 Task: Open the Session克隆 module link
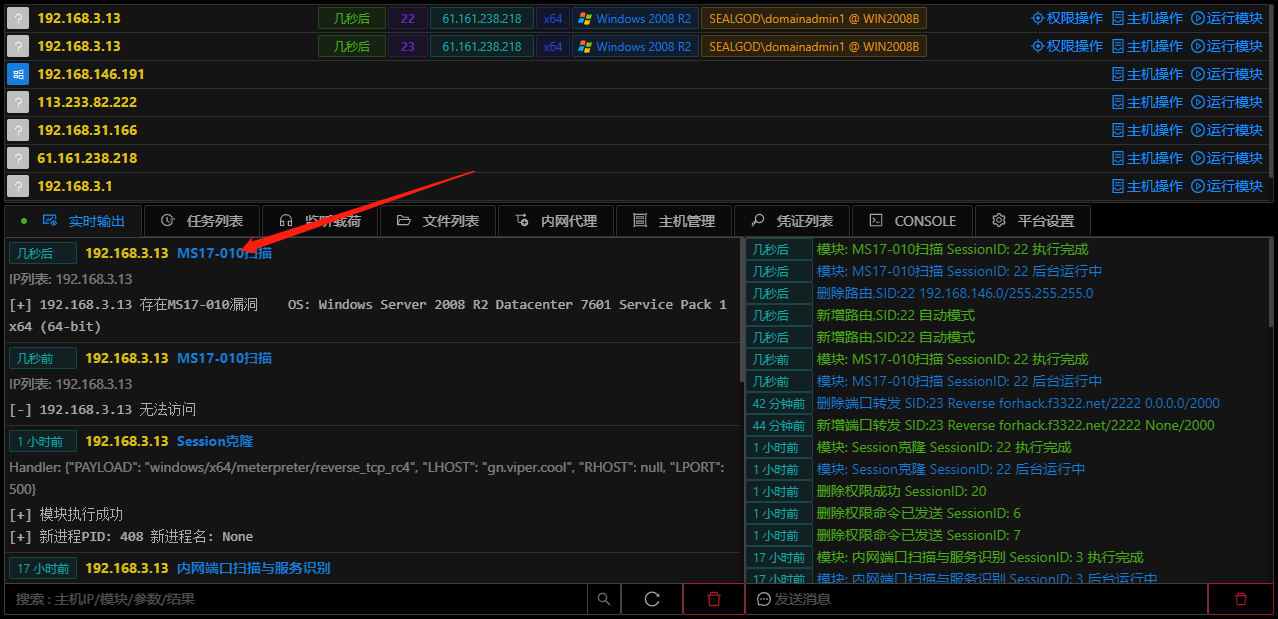(215, 441)
